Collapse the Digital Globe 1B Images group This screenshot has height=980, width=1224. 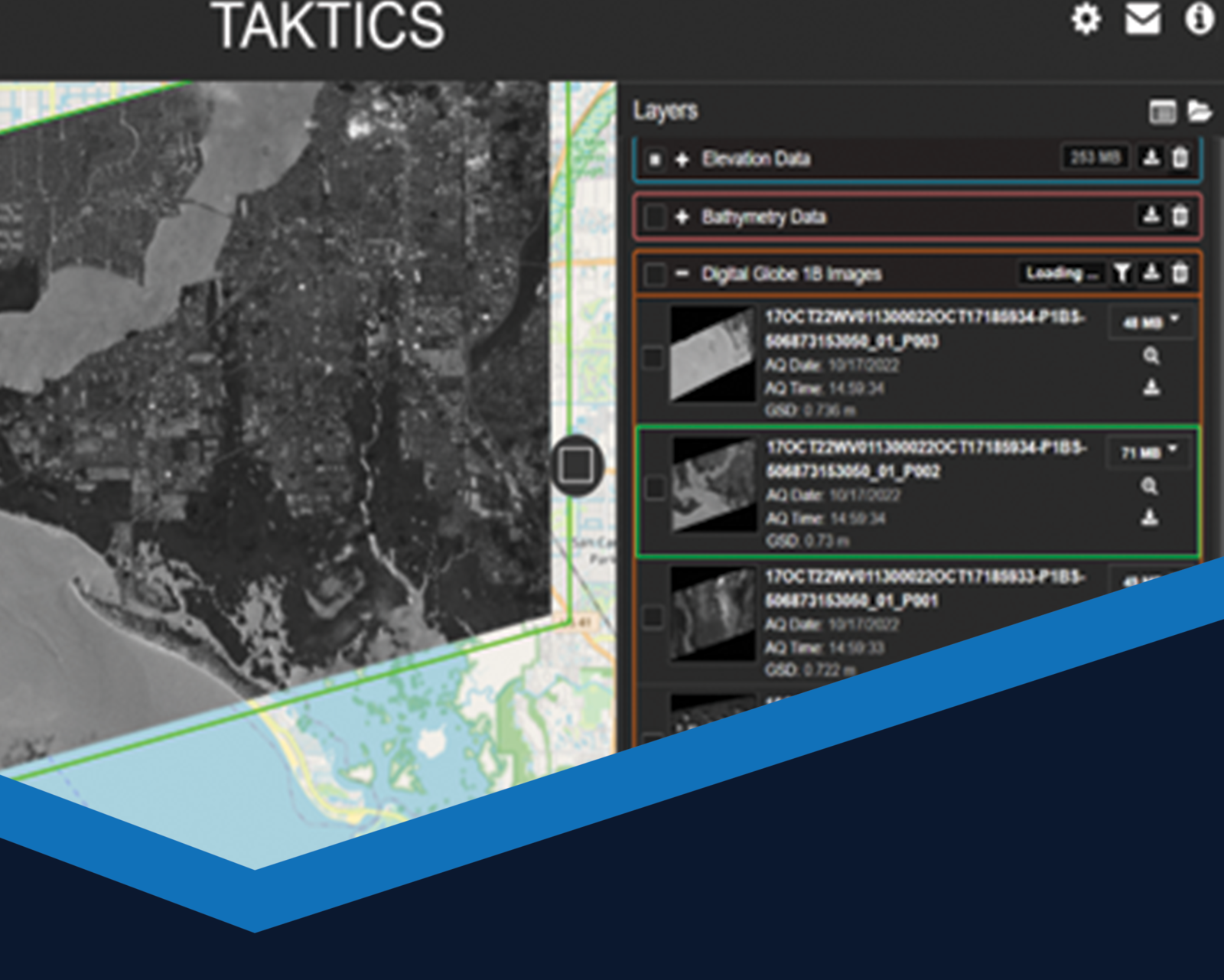click(x=682, y=273)
